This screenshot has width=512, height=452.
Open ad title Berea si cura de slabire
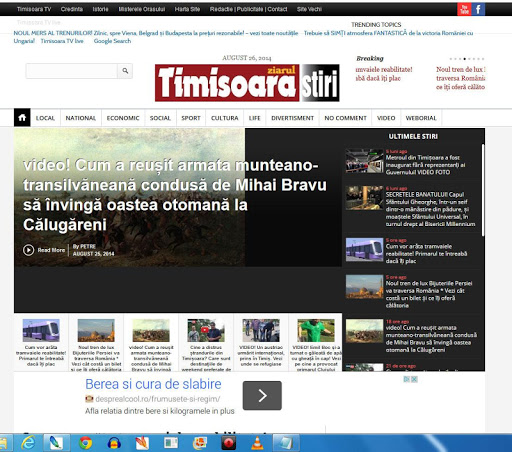pos(153,384)
